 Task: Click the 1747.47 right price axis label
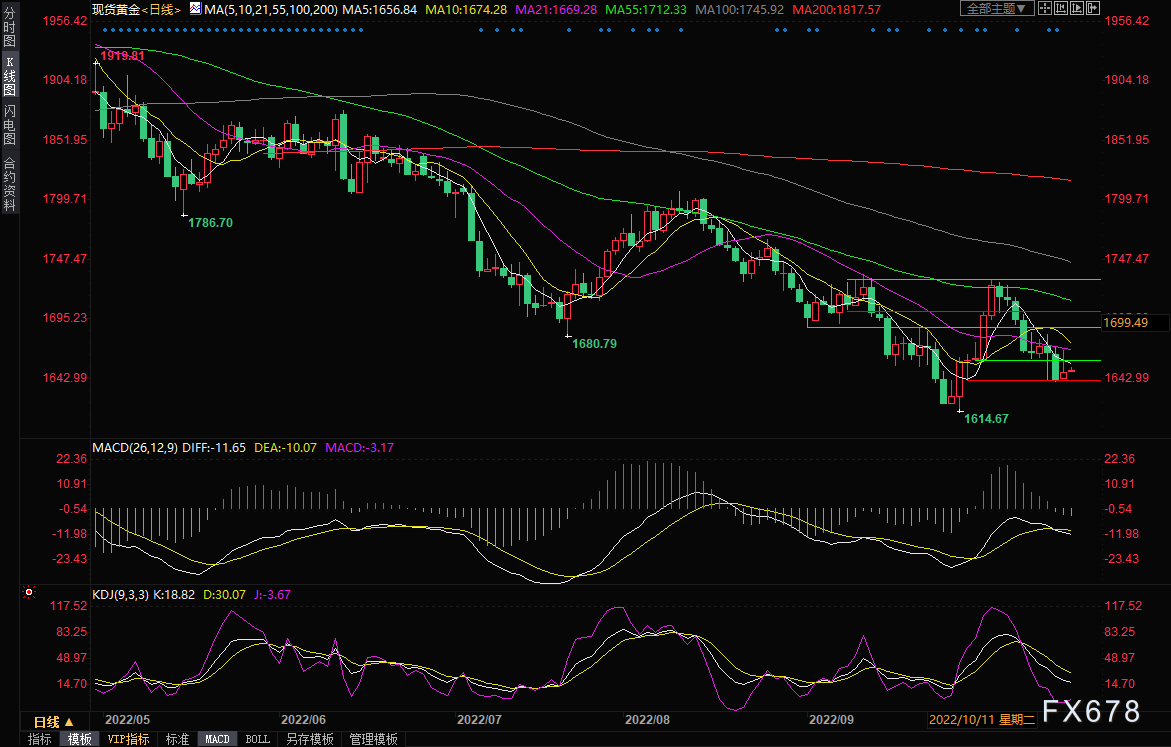(x=1127, y=258)
